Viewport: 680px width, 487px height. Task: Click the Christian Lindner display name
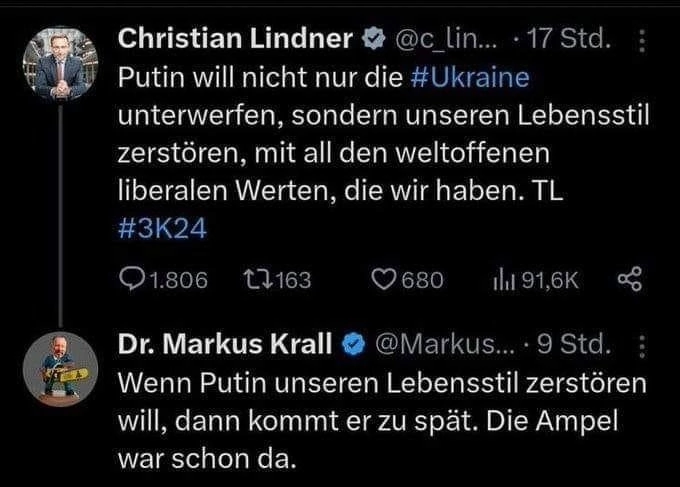(235, 40)
